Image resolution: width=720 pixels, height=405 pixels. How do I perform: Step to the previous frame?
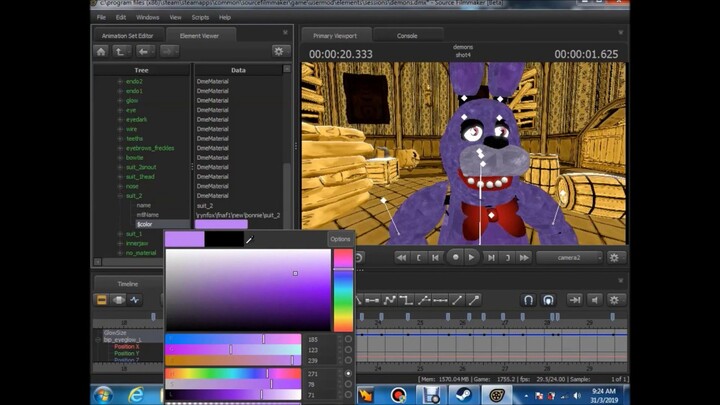pyautogui.click(x=435, y=258)
